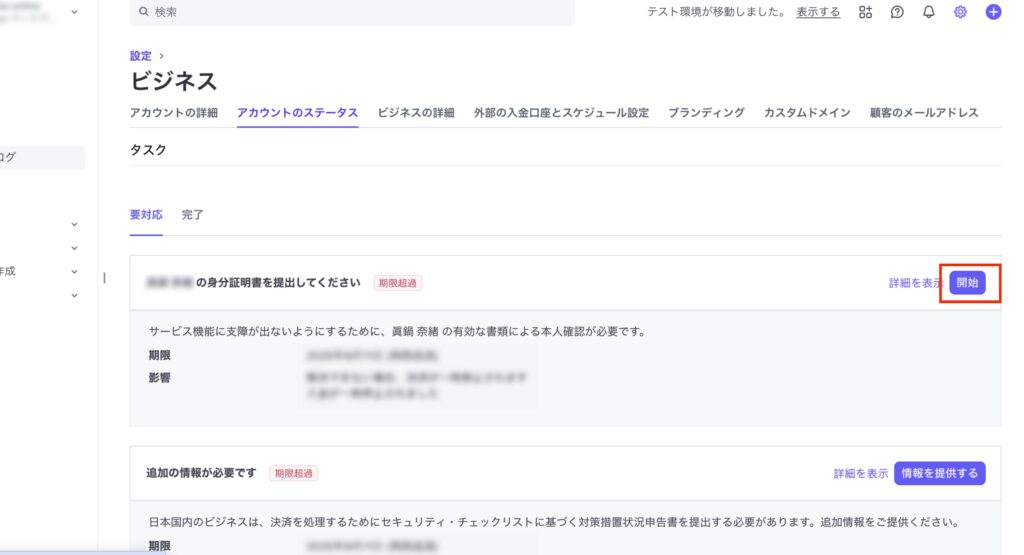The width and height of the screenshot is (1024, 555).
Task: Click the magnifier icon in search bar
Action: [145, 12]
